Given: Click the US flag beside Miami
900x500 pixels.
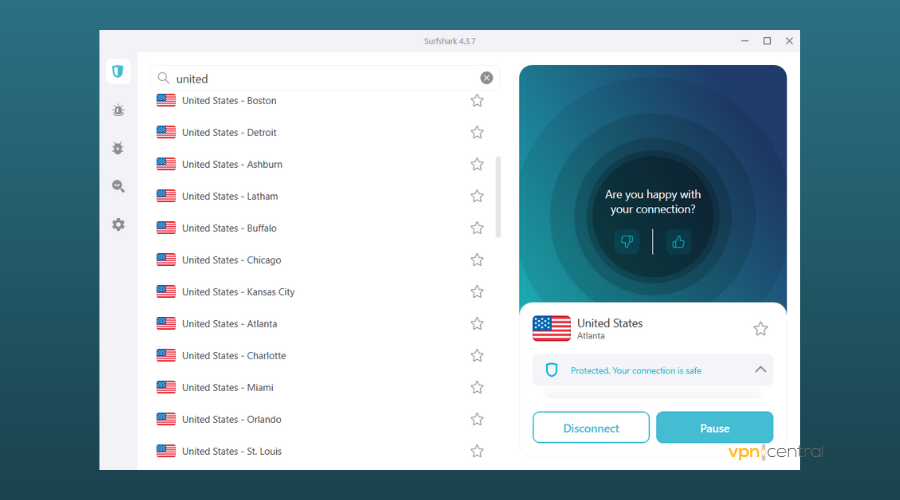Looking at the screenshot, I should 166,387.
